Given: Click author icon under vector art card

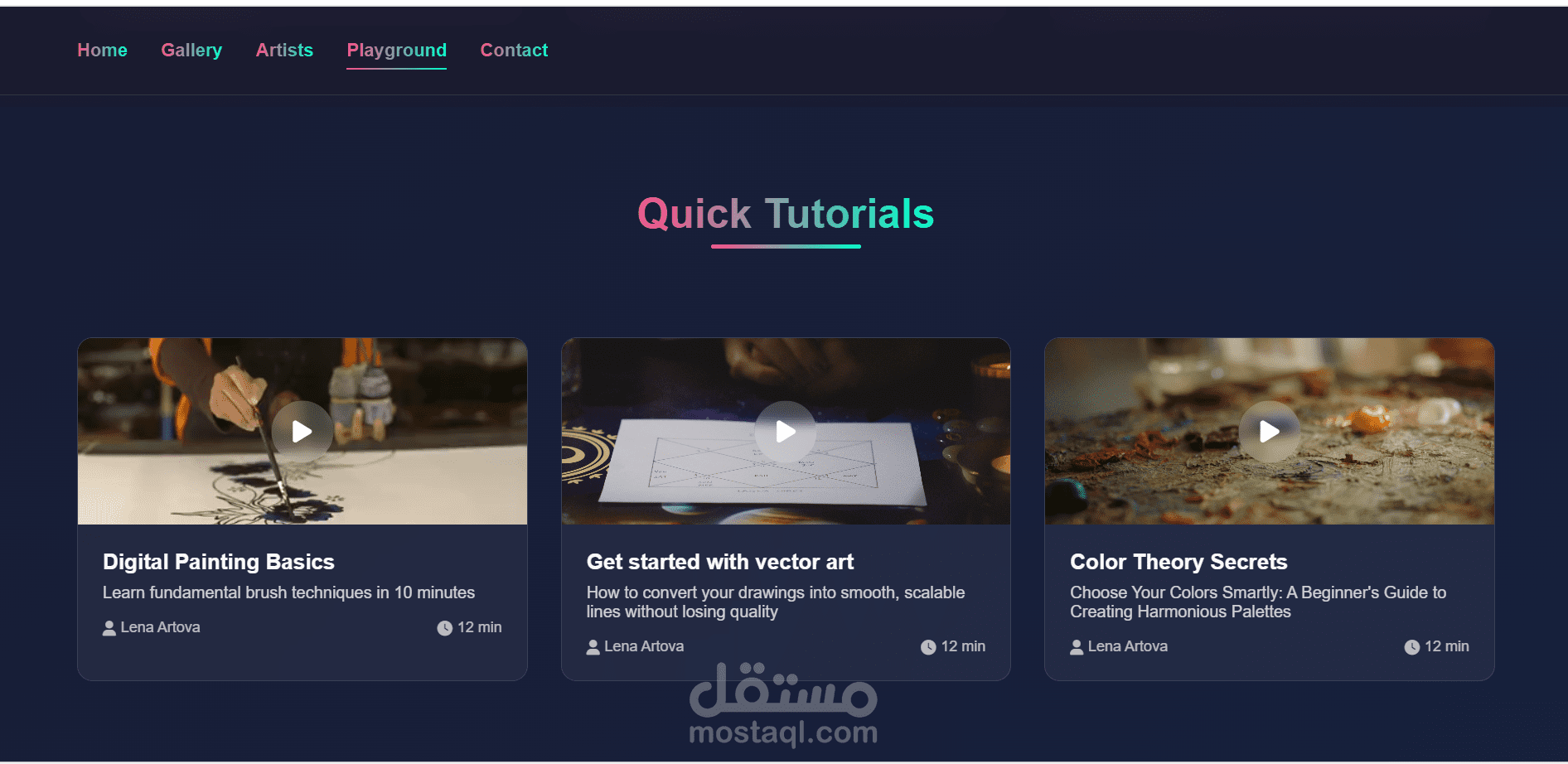Looking at the screenshot, I should pyautogui.click(x=593, y=647).
